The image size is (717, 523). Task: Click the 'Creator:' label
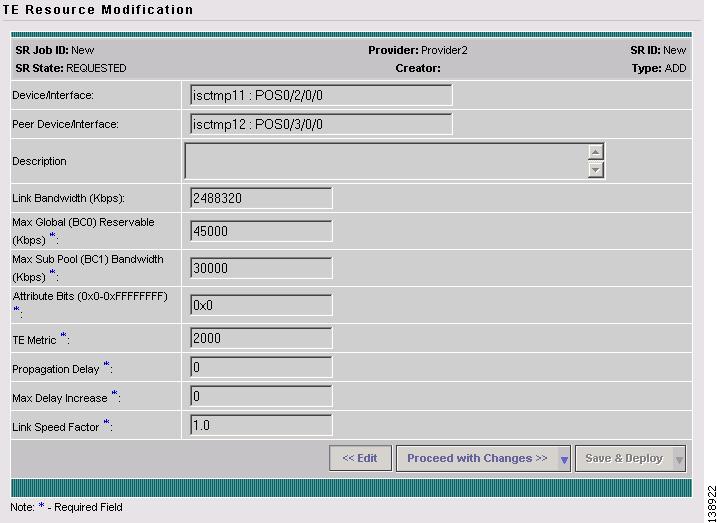coord(418,68)
